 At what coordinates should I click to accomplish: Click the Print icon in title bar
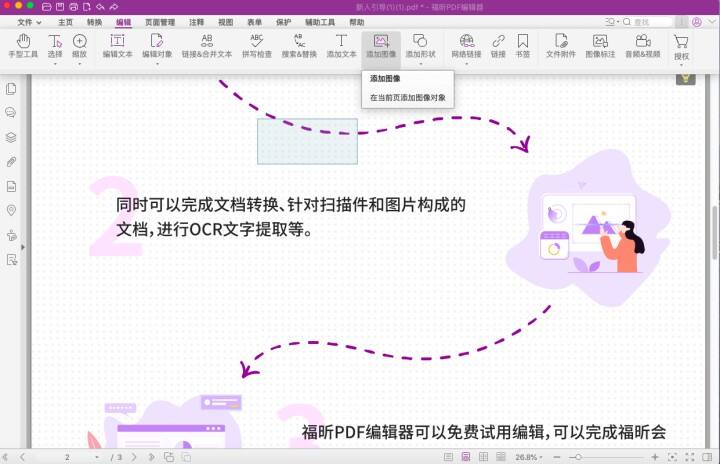point(73,6)
